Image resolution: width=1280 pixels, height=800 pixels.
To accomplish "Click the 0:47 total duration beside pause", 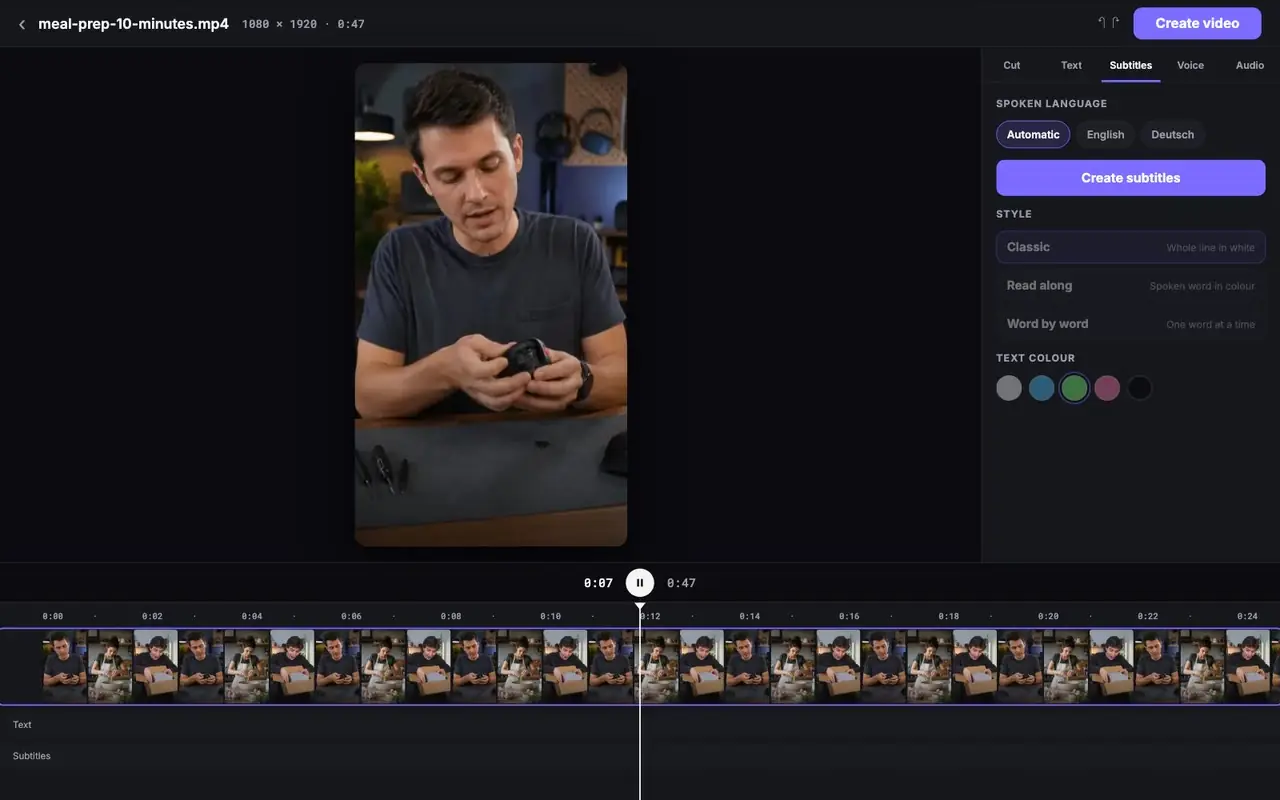I will pos(681,583).
